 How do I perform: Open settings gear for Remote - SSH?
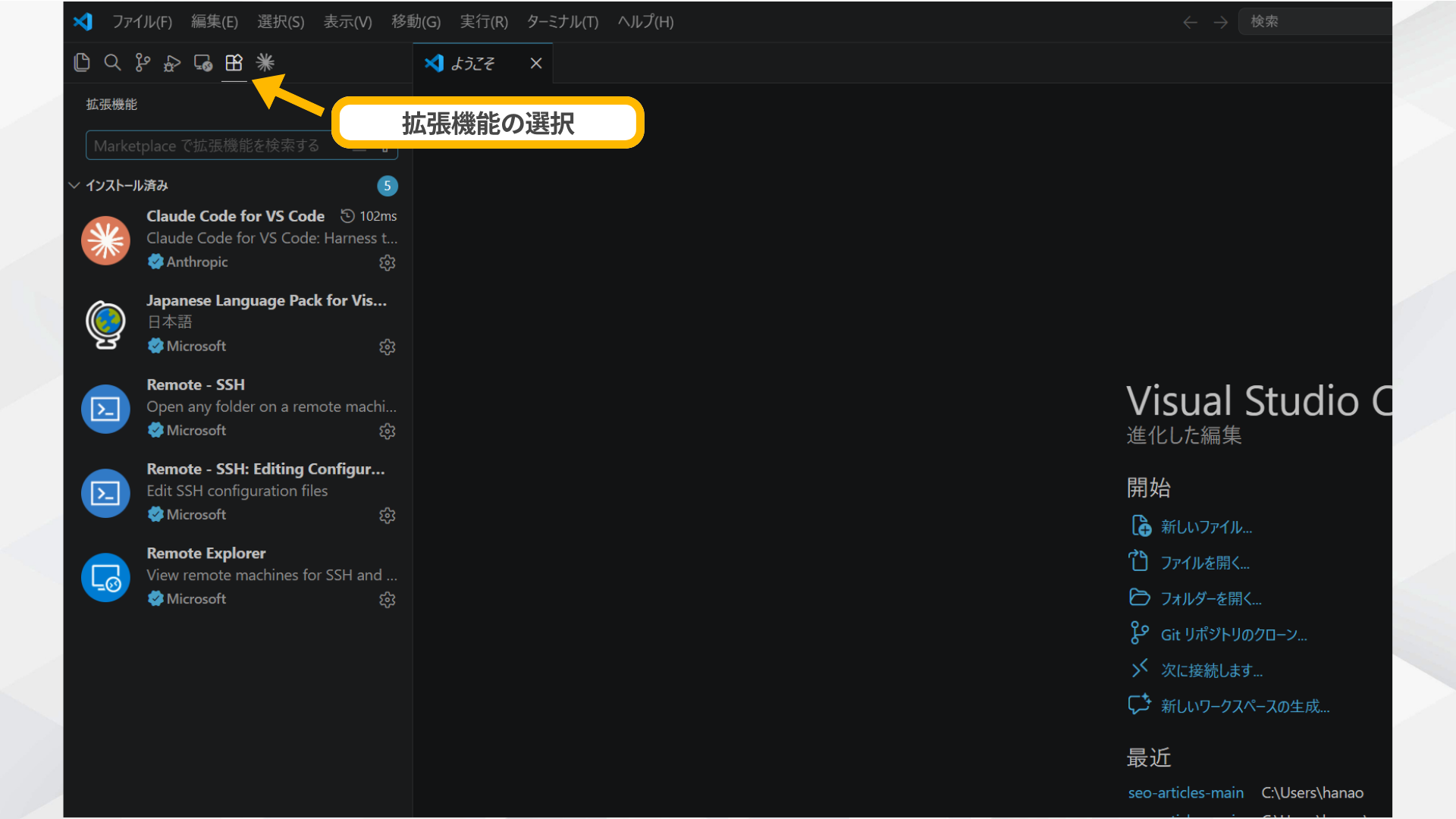coord(388,431)
